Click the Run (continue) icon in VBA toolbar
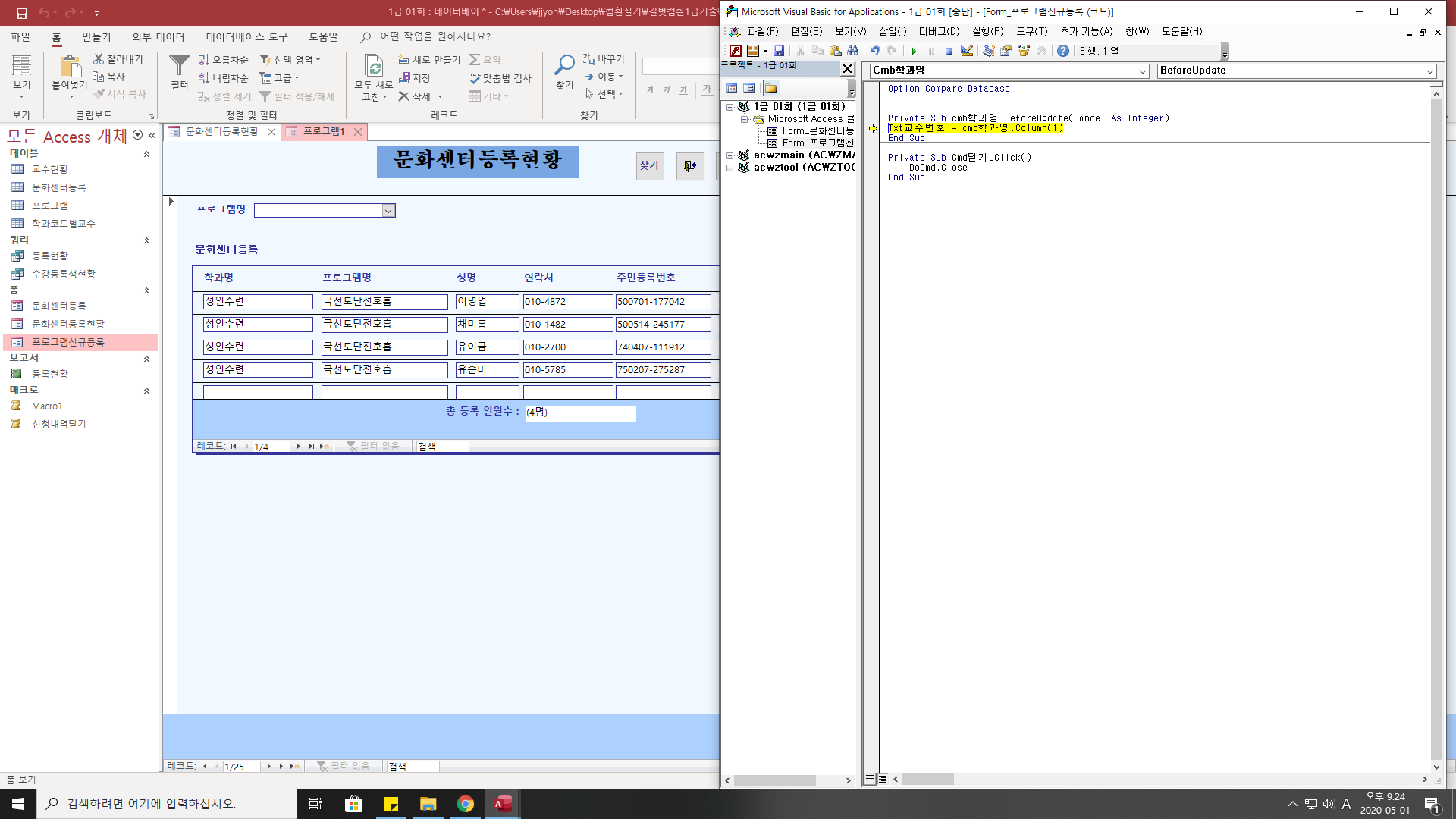 coord(914,51)
